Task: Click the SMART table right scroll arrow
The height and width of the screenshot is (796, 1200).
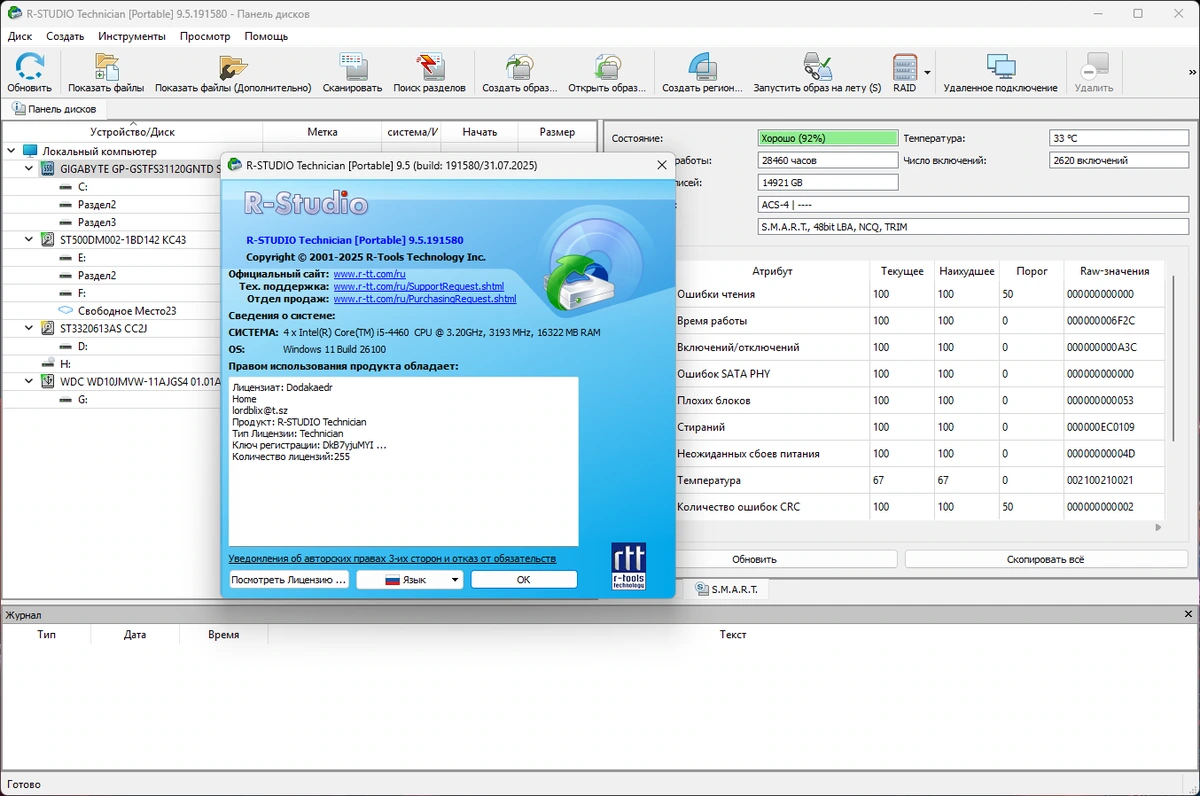Action: click(1158, 527)
